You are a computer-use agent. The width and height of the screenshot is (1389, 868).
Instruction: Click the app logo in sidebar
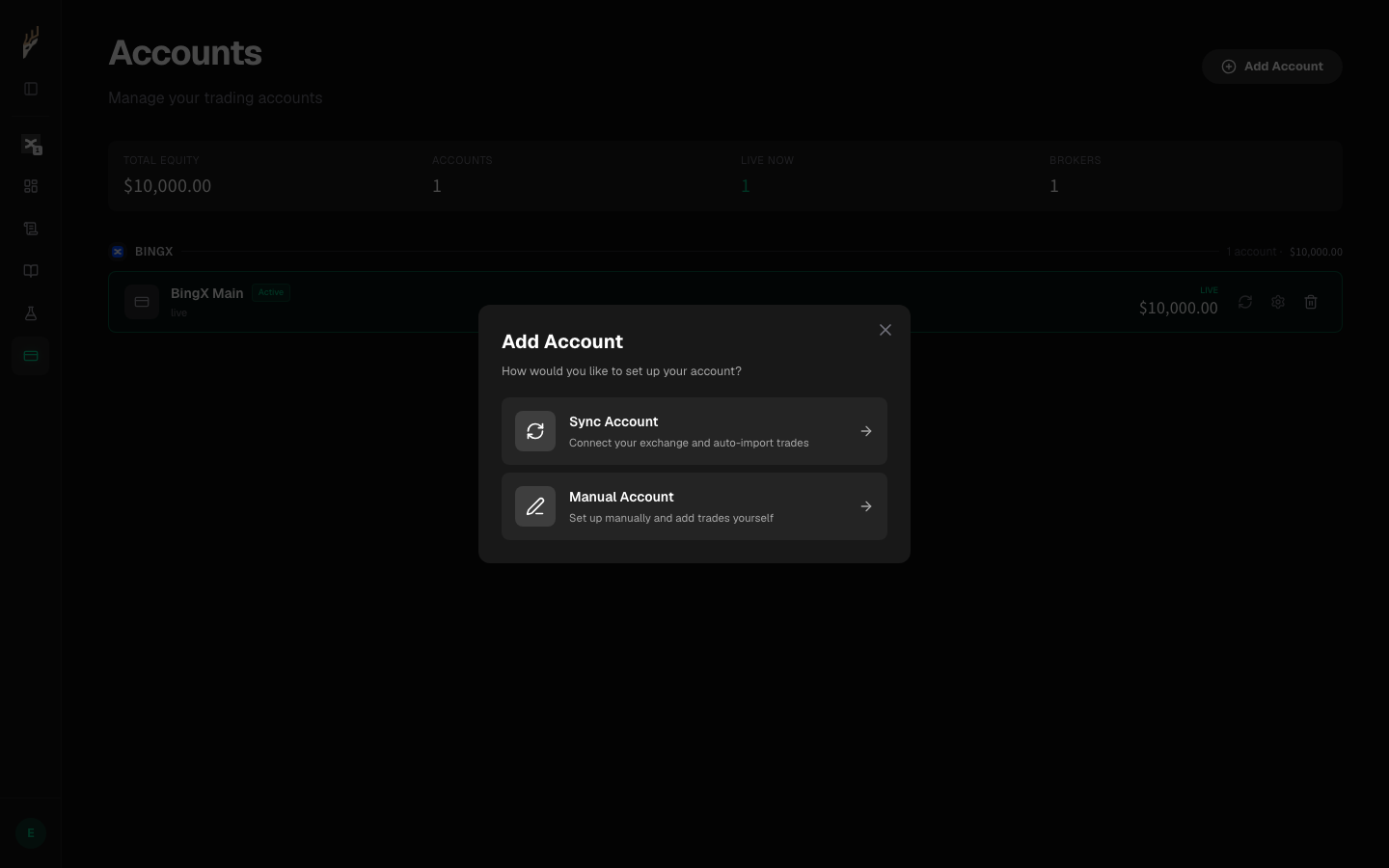pyautogui.click(x=31, y=42)
